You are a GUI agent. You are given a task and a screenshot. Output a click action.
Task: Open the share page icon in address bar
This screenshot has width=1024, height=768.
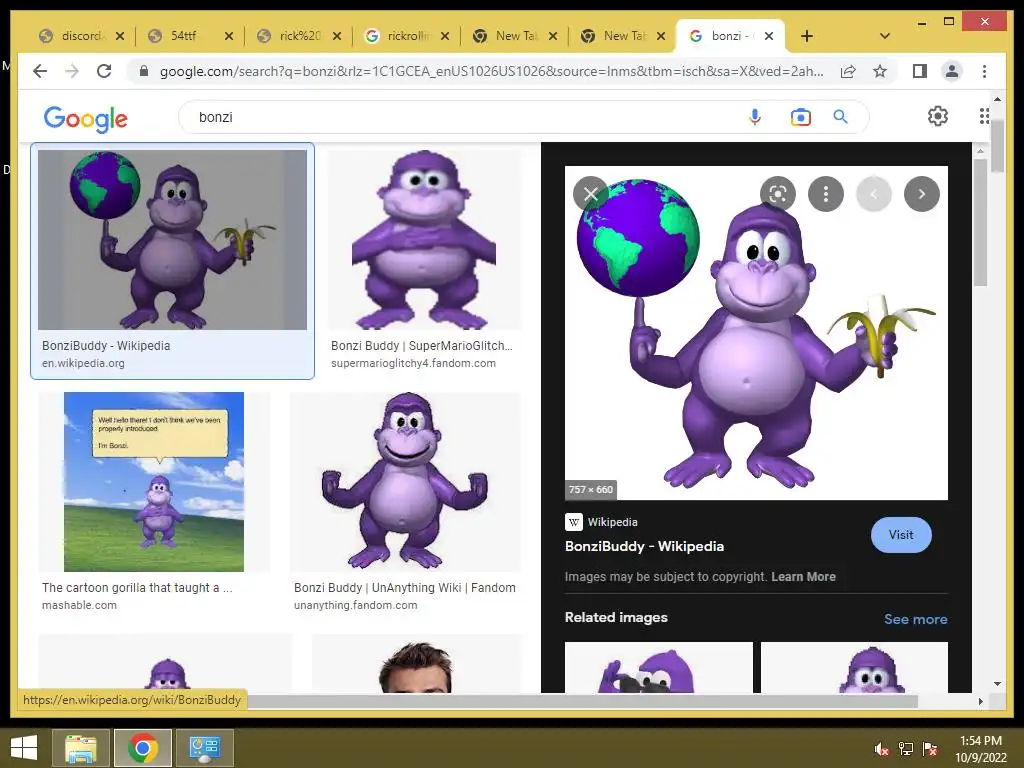click(848, 71)
